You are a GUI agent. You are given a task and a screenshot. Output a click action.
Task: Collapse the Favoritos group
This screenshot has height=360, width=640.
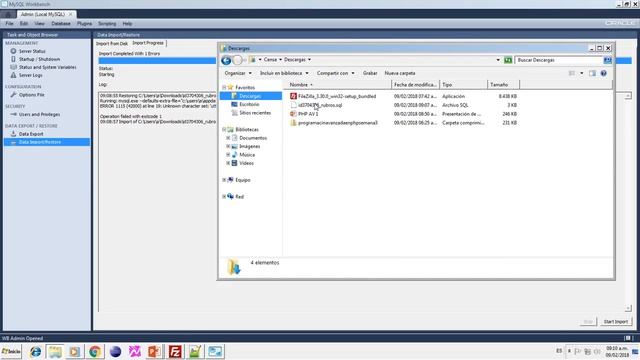click(x=224, y=87)
